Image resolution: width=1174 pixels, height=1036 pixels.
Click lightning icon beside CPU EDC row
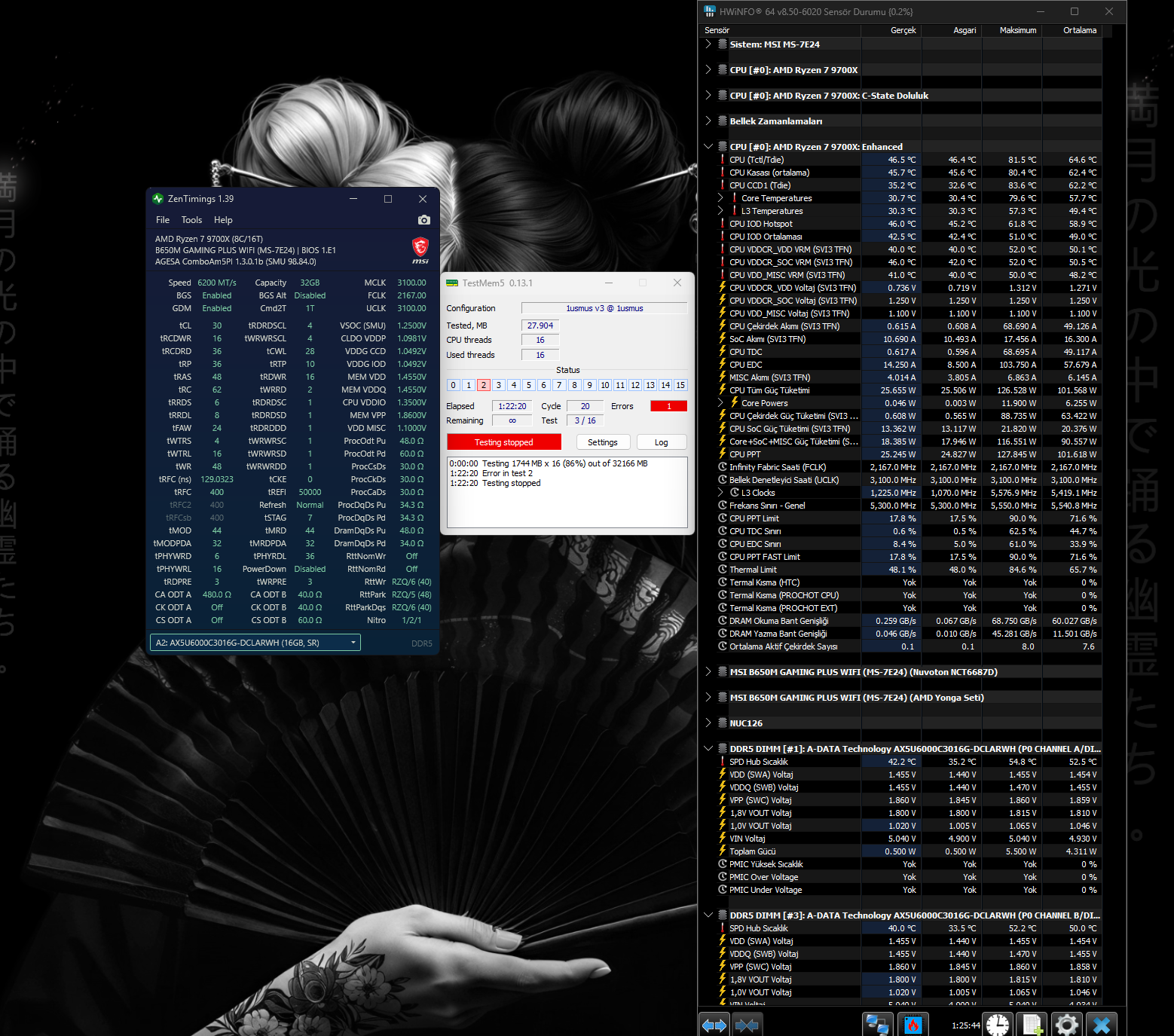click(723, 365)
